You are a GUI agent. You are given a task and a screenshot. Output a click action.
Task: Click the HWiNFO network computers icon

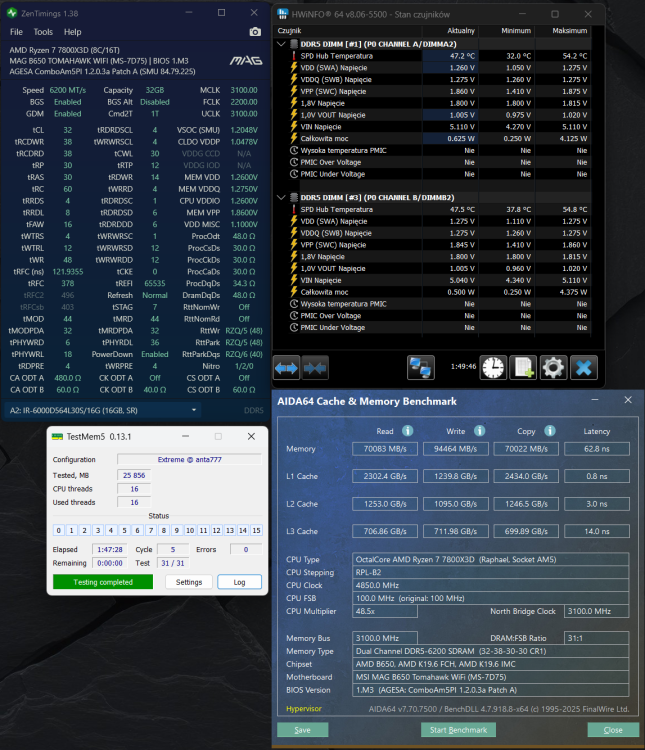coord(421,368)
